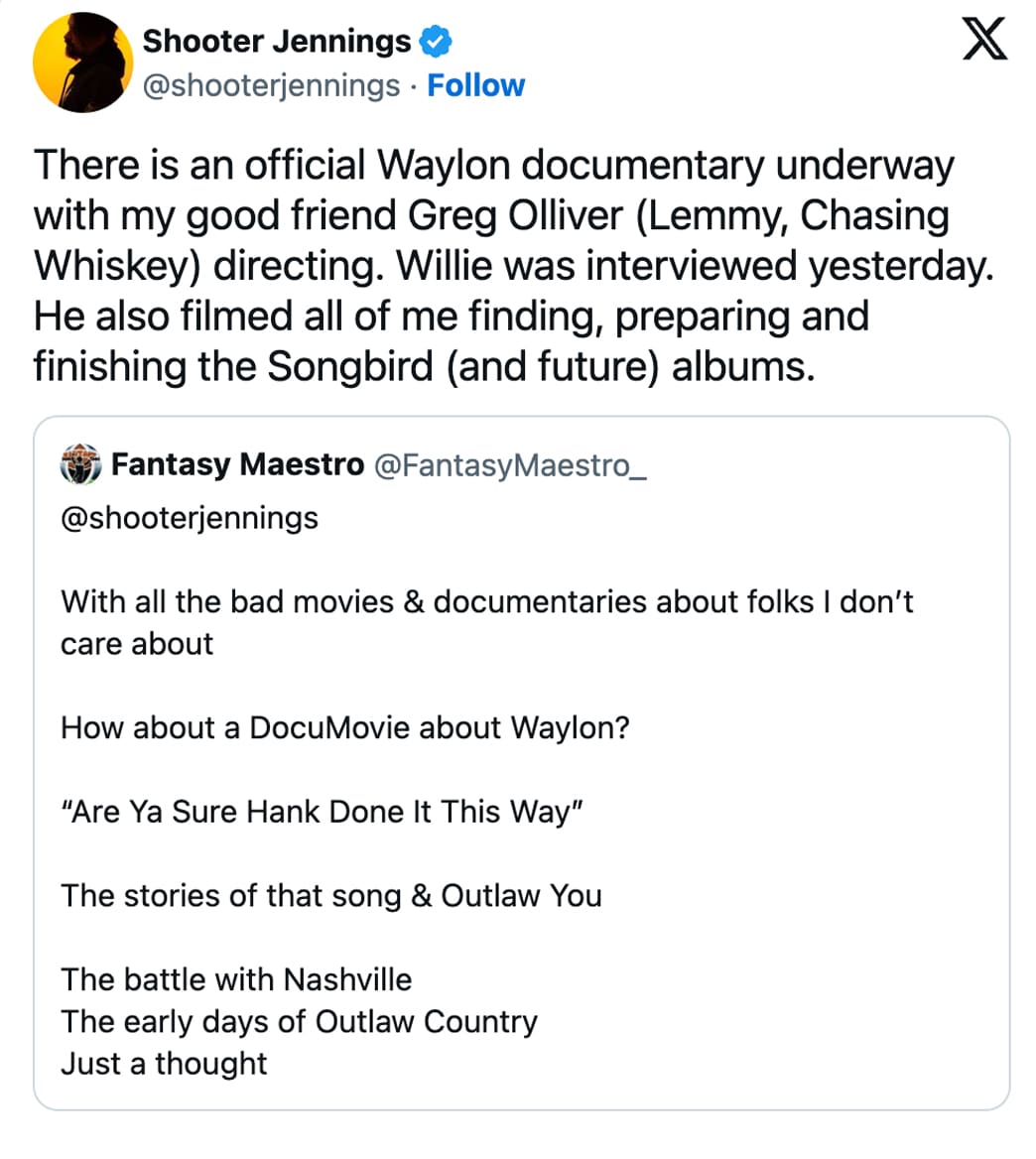Open Shooter Jennings' profile avatar
This screenshot has height=1159, width=1036.
point(81,62)
